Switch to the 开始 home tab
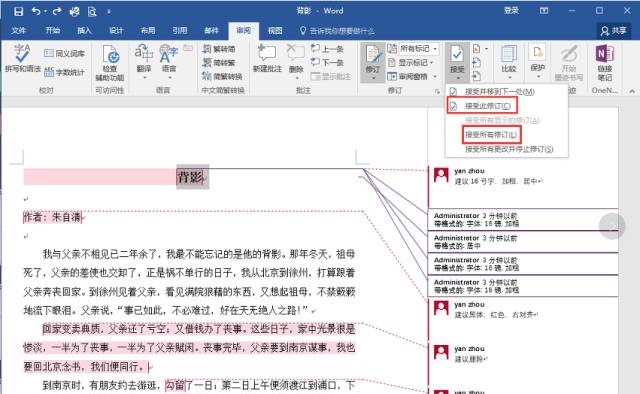640x394 pixels. coord(52,31)
